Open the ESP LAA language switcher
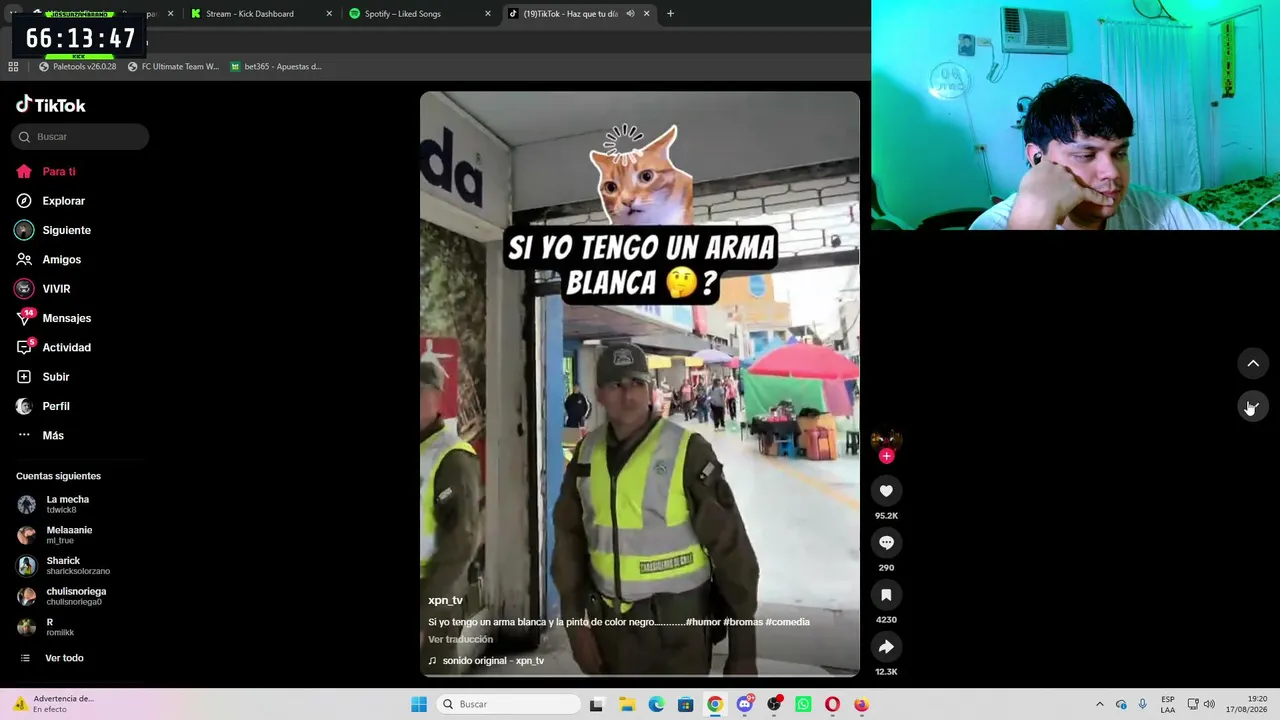The image size is (1280, 720). (x=1168, y=704)
